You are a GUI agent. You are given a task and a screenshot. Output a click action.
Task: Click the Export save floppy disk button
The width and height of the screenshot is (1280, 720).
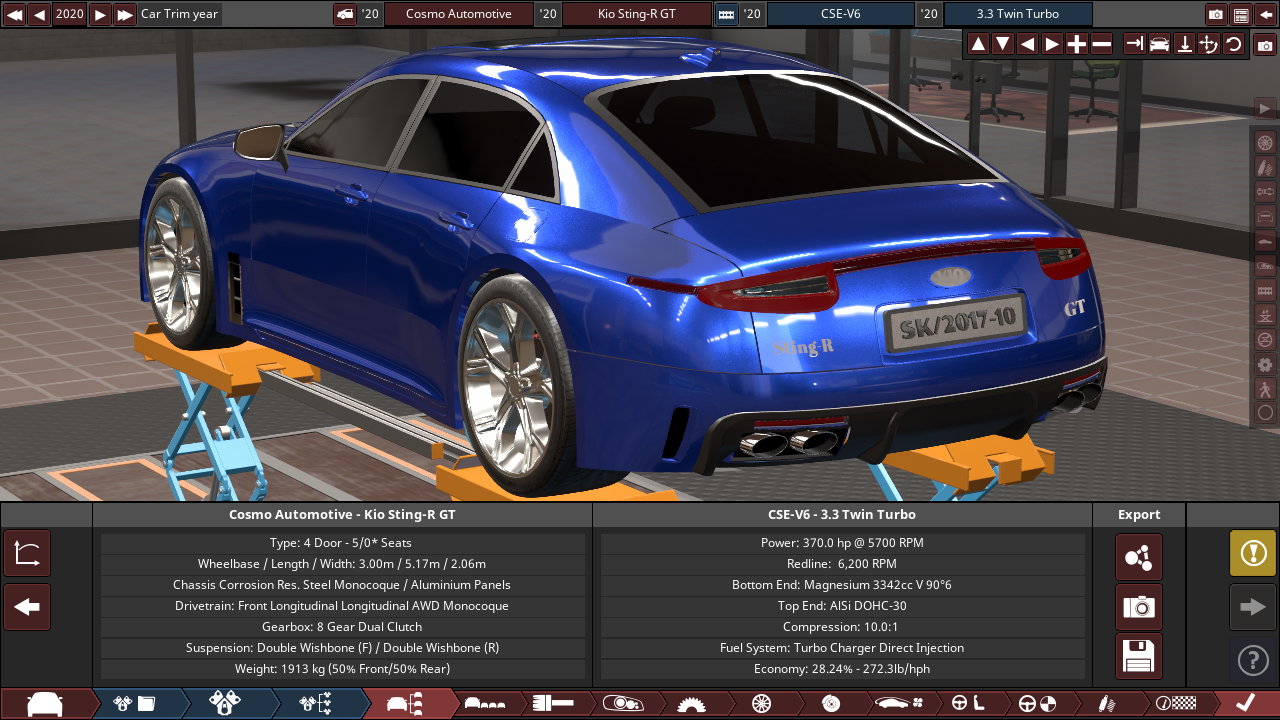[1139, 657]
